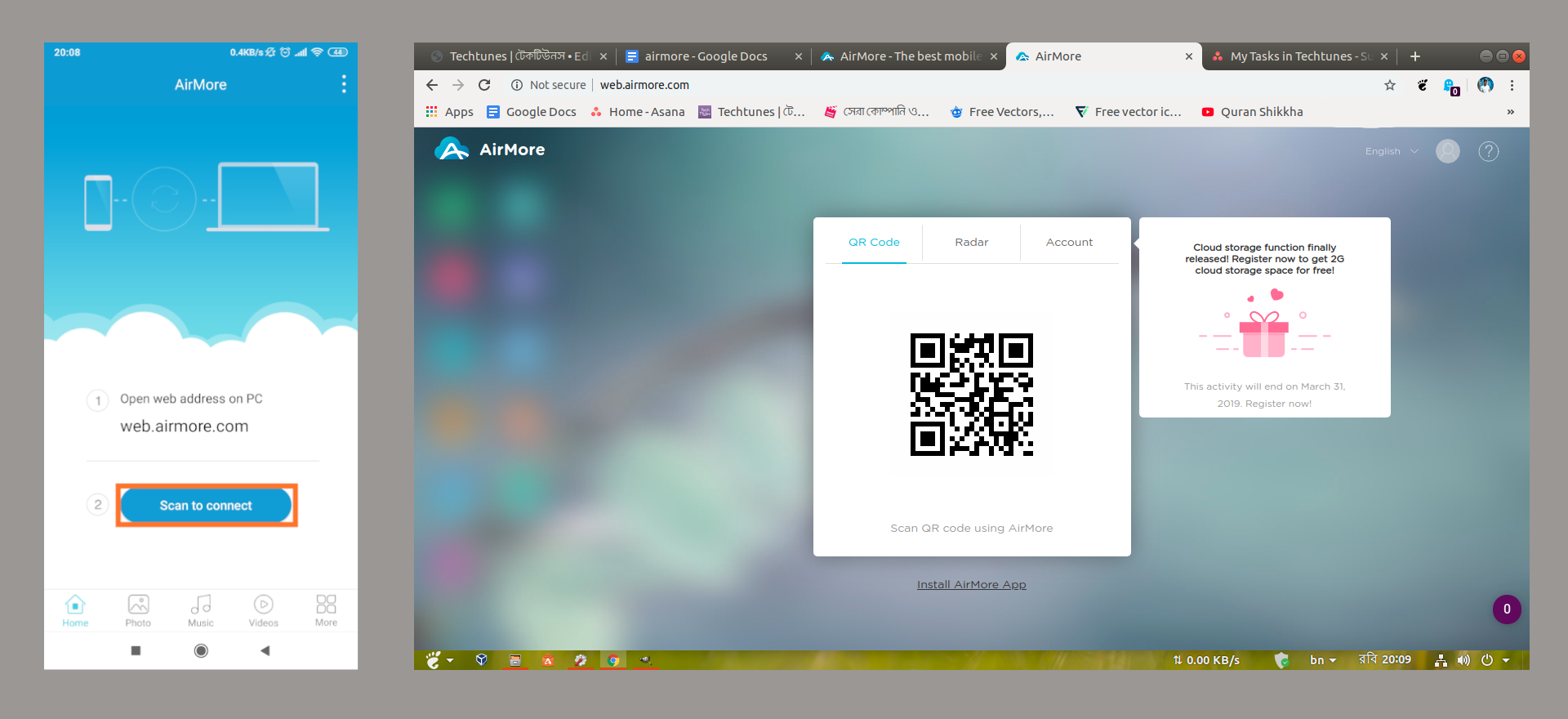Viewport: 1568px width, 719px height.
Task: Tap the Scan to connect button
Action: point(206,506)
